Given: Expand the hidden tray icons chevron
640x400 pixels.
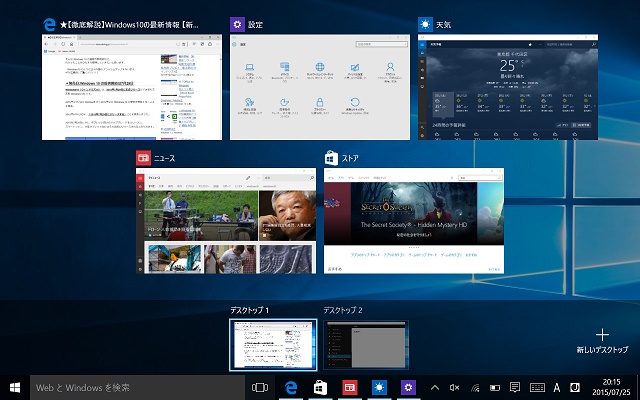Looking at the screenshot, I should tap(435, 388).
